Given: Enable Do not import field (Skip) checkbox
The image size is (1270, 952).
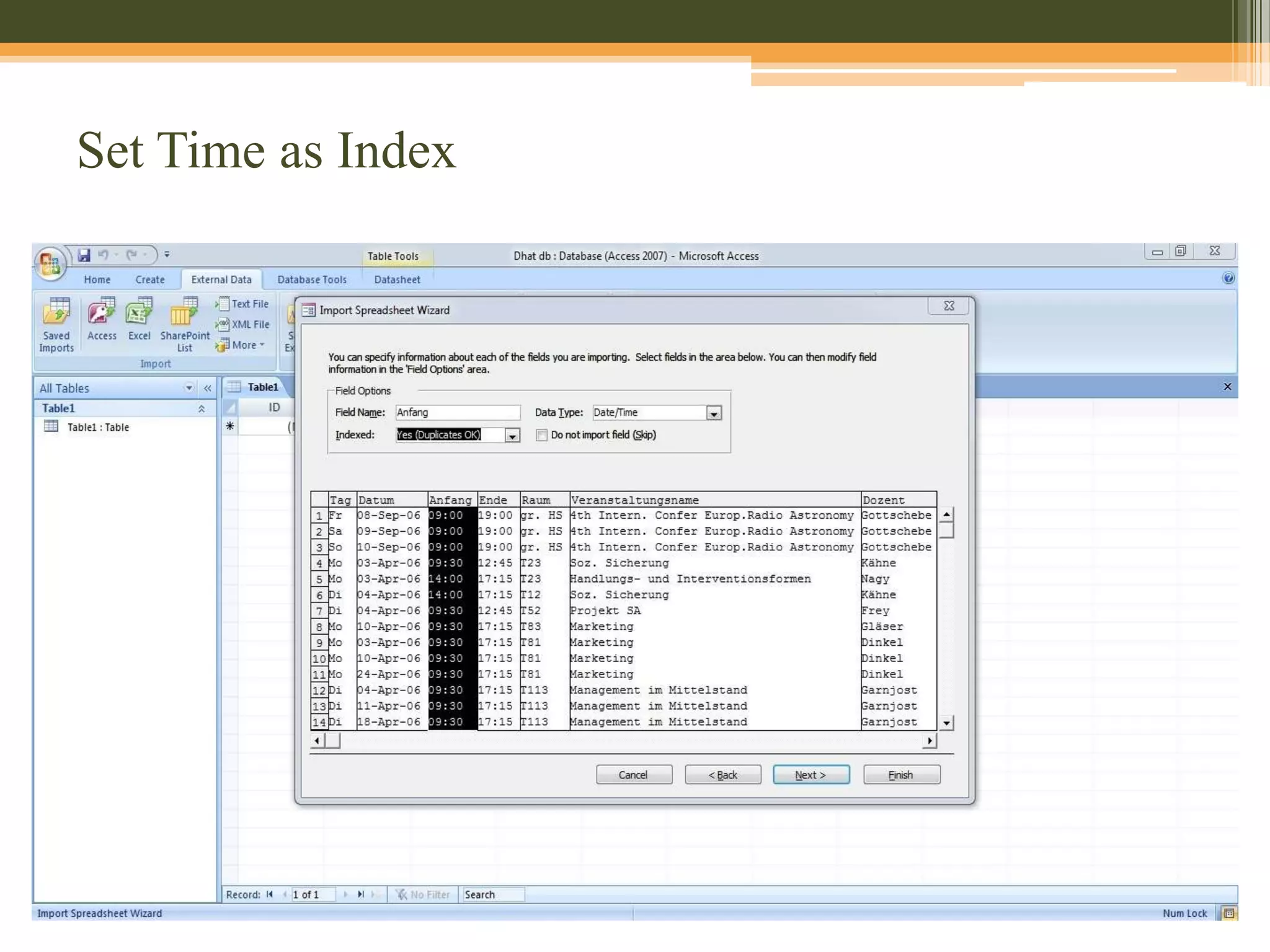Looking at the screenshot, I should pyautogui.click(x=542, y=435).
